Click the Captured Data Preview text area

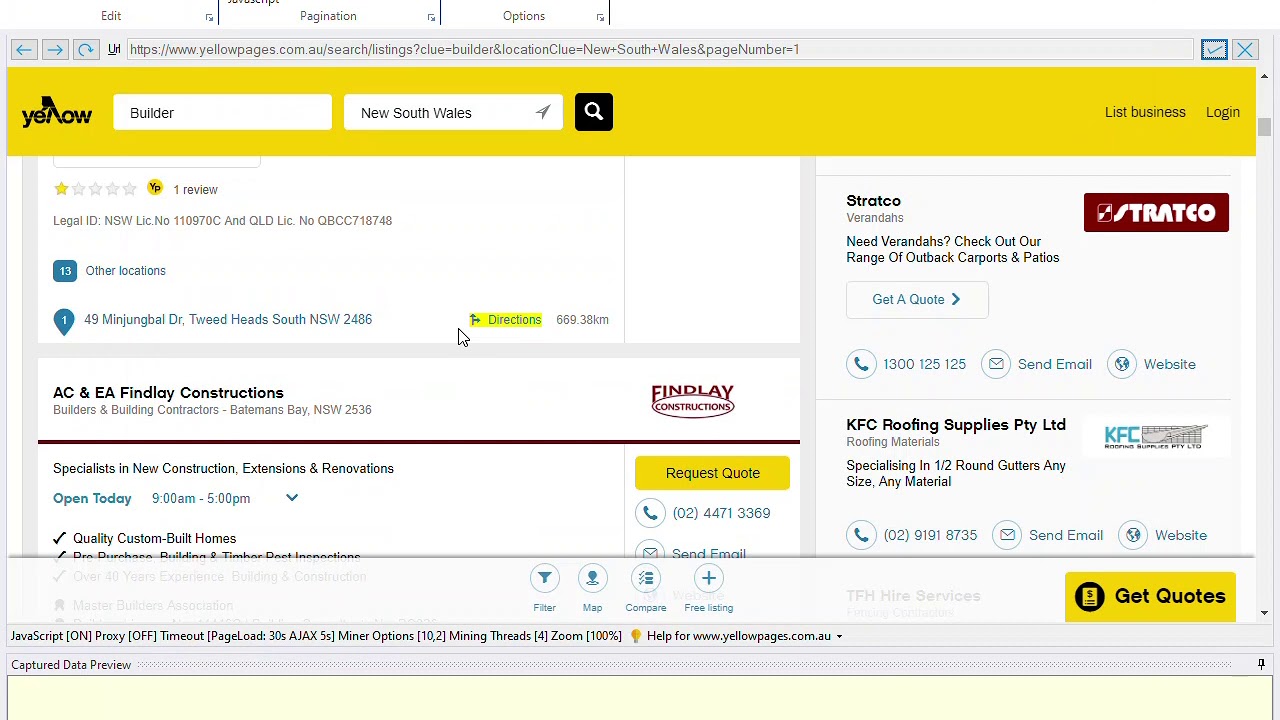click(x=640, y=698)
